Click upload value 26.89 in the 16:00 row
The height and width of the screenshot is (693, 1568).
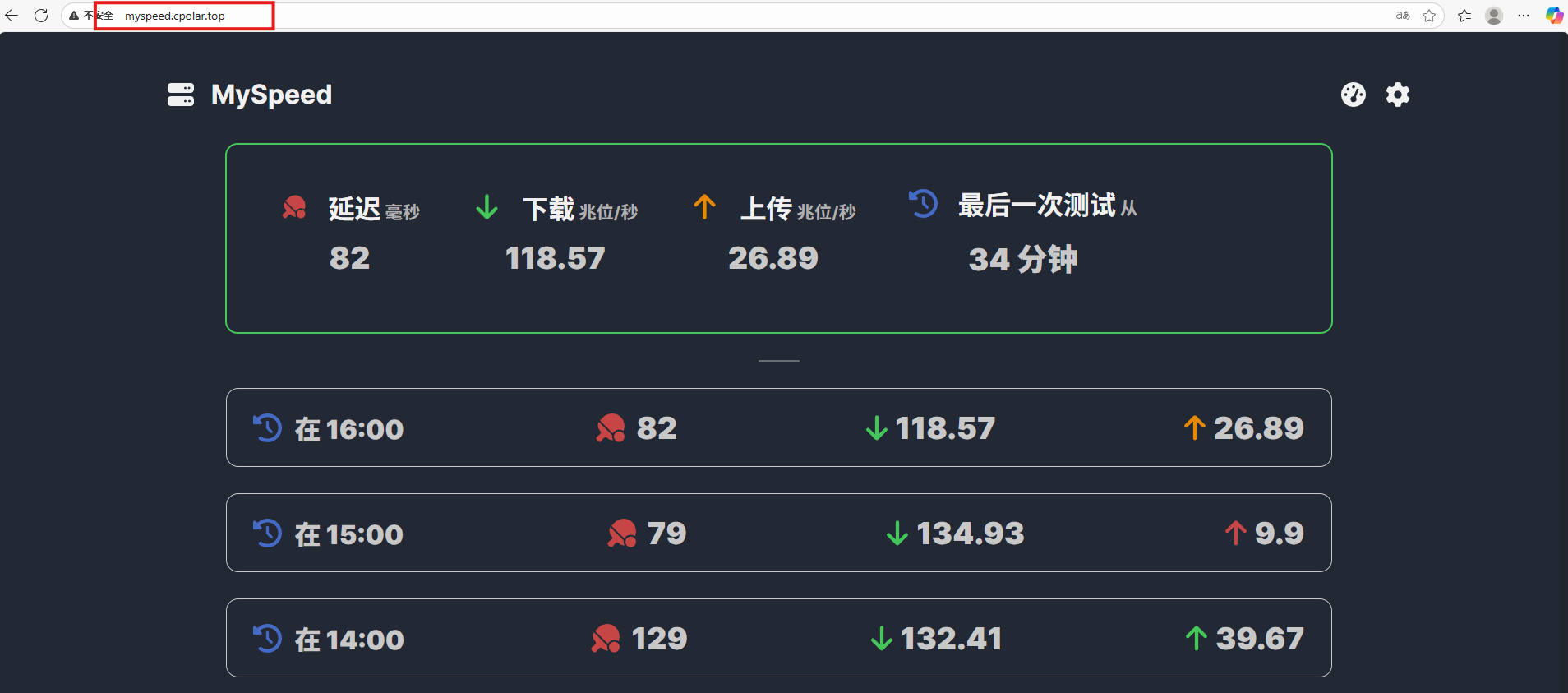tap(1259, 427)
